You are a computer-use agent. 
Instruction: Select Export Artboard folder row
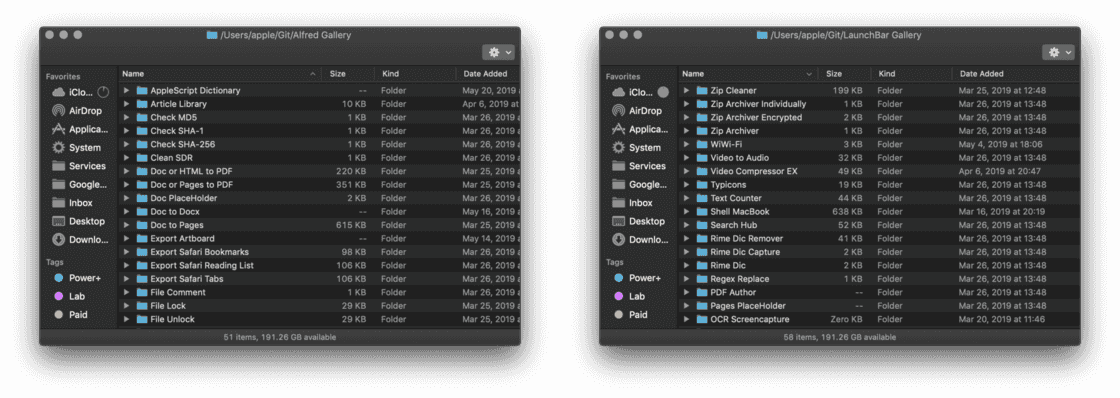319,239
